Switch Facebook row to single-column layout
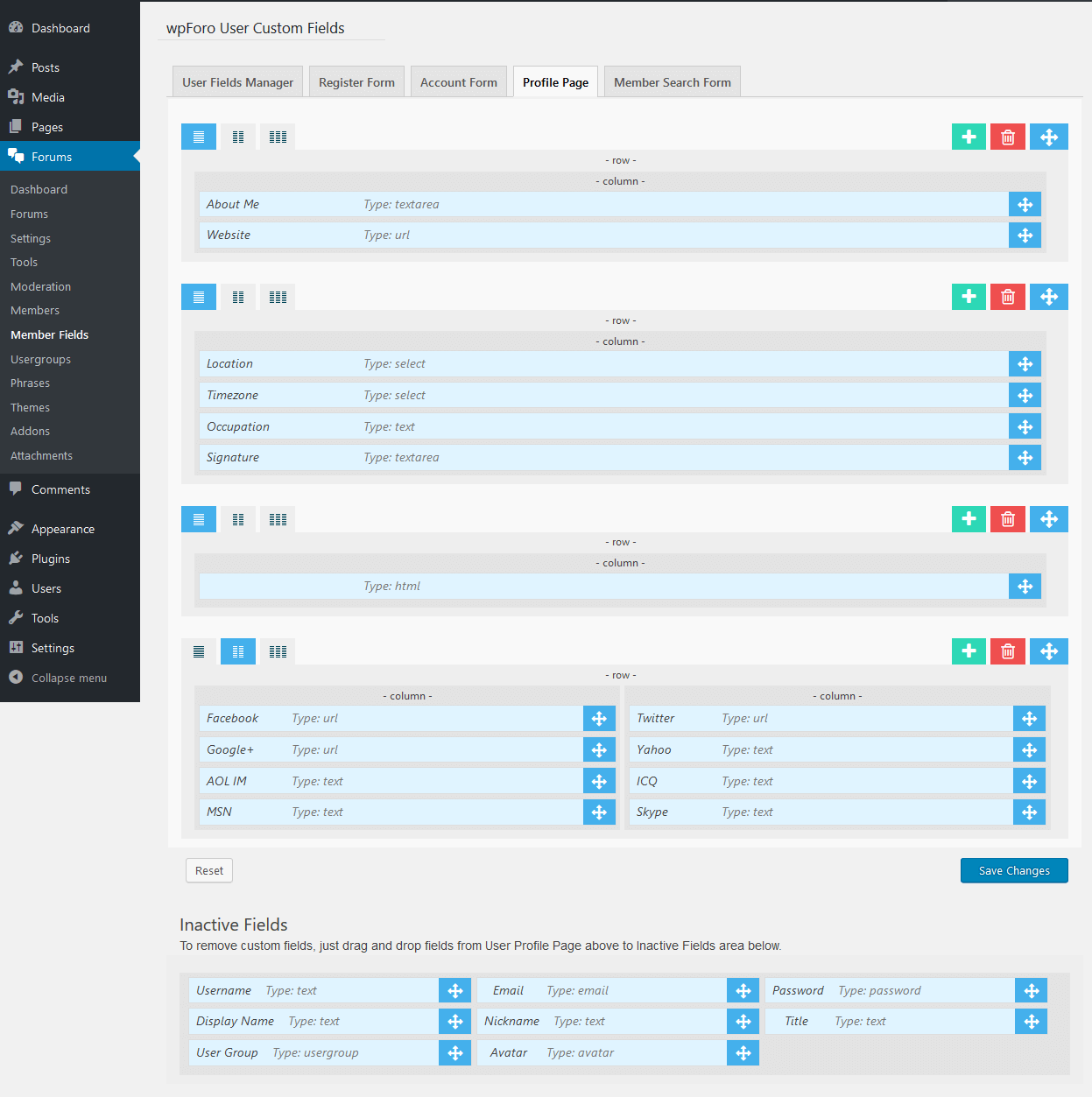Image resolution: width=1092 pixels, height=1097 pixels. [x=199, y=651]
